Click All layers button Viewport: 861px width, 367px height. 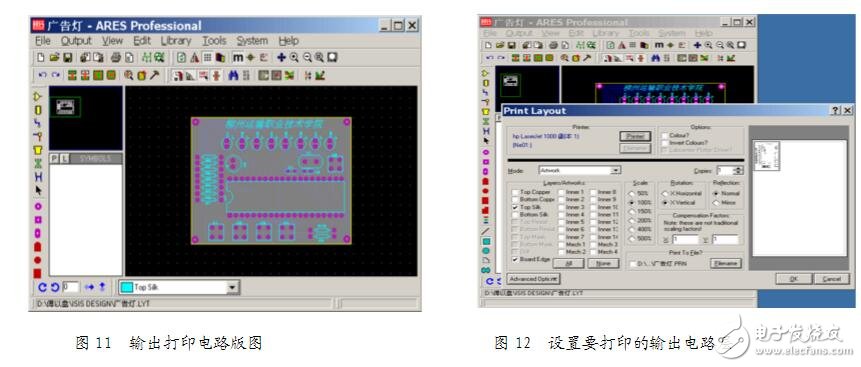point(568,263)
